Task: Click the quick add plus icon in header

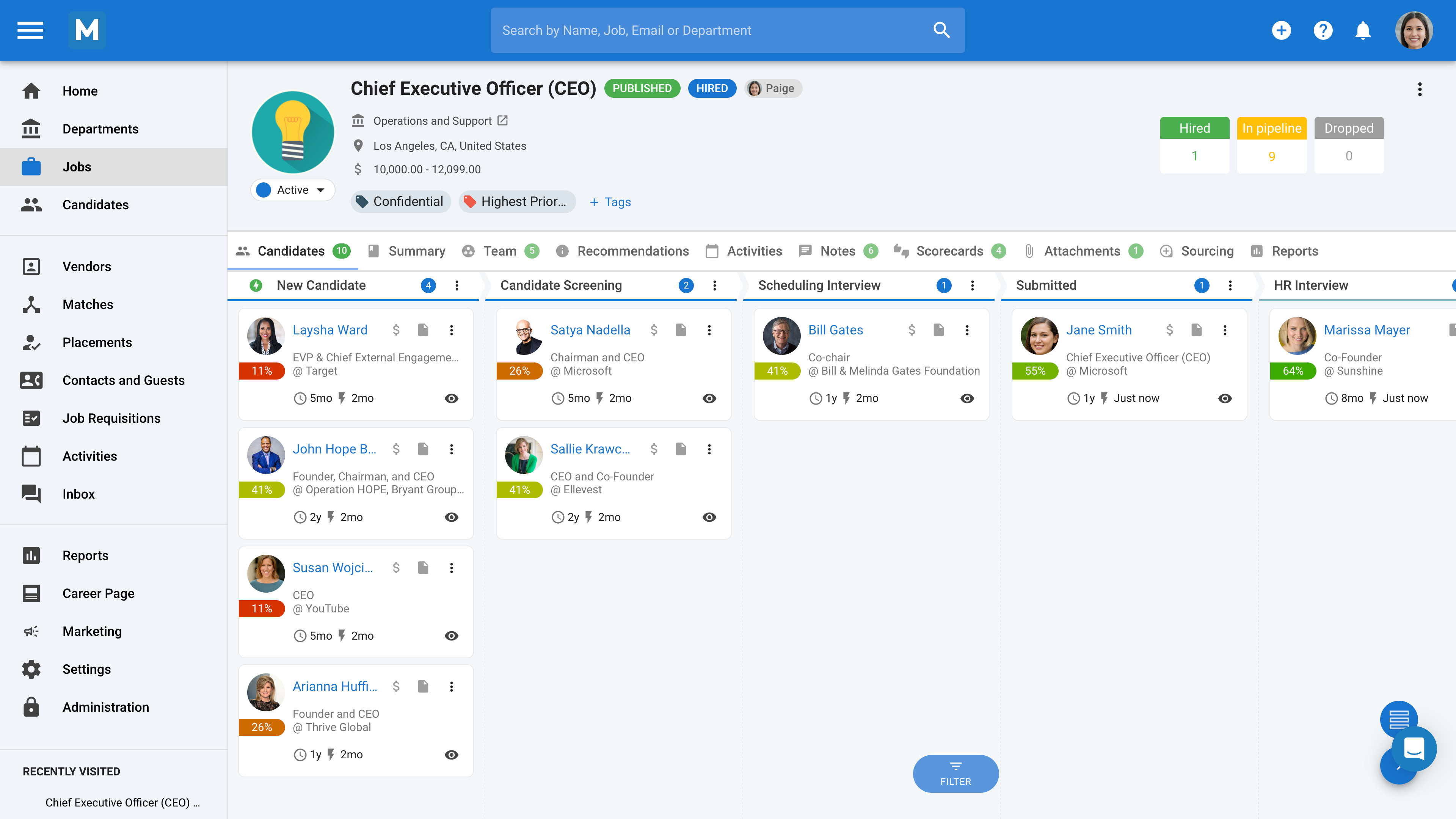Action: click(1282, 30)
